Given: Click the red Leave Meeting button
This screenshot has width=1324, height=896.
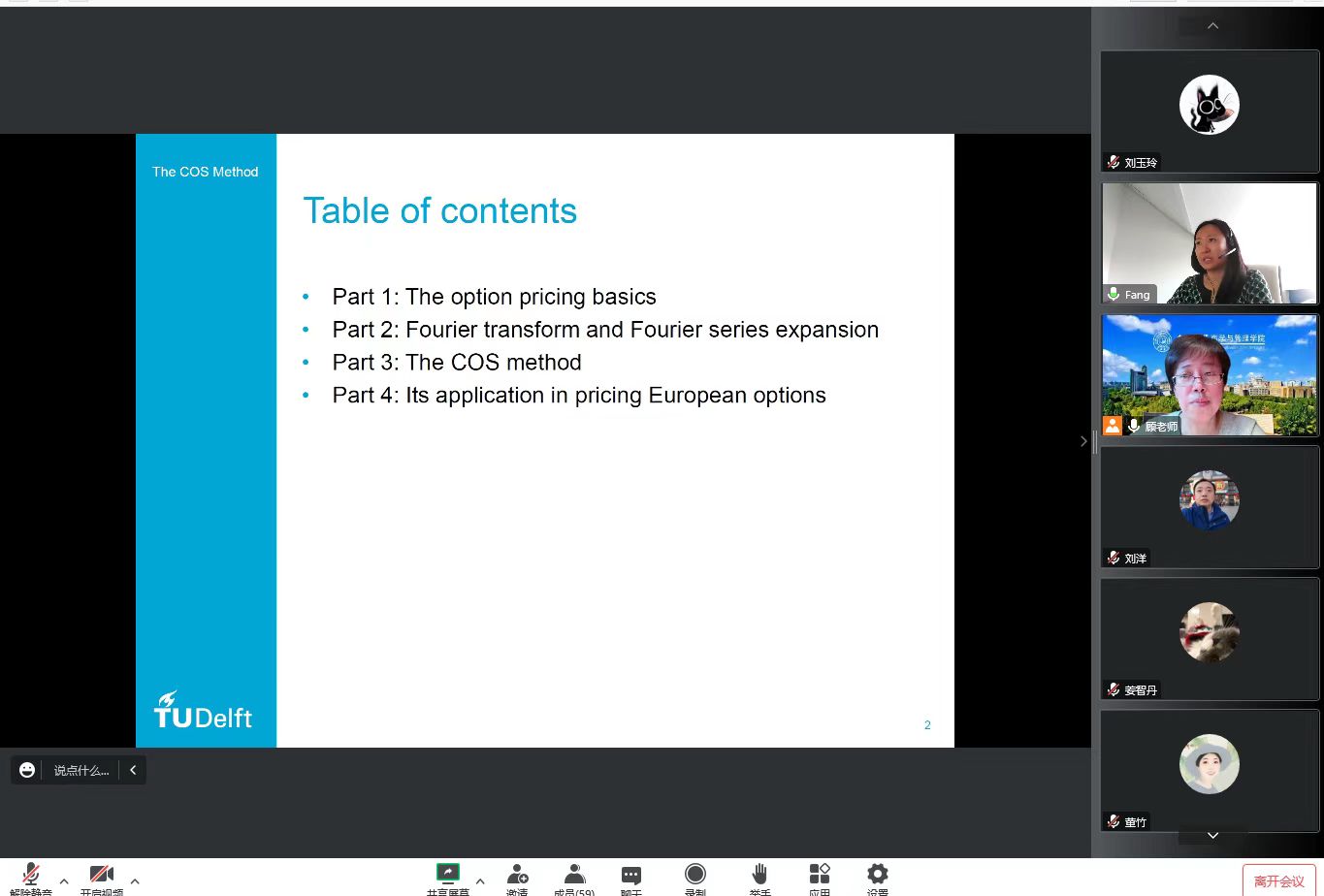Looking at the screenshot, I should click(x=1278, y=880).
